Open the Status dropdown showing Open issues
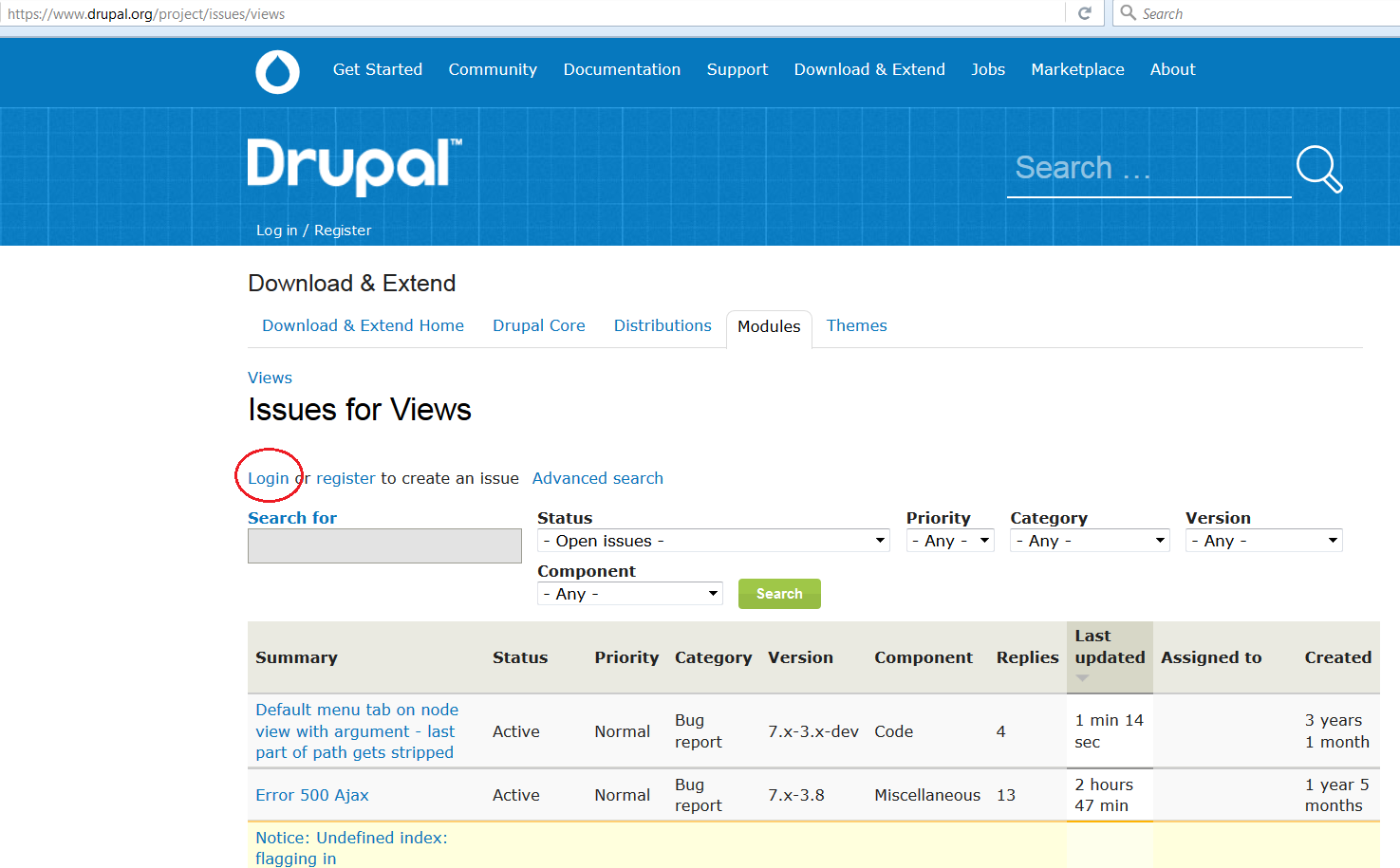The height and width of the screenshot is (868, 1400). coord(713,541)
